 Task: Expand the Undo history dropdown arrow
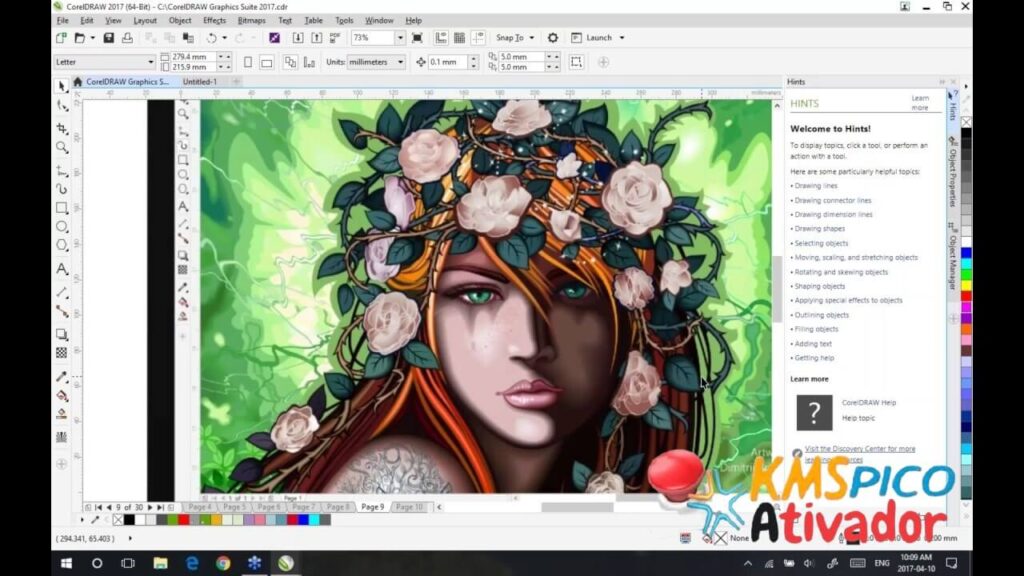pyautogui.click(x=224, y=38)
